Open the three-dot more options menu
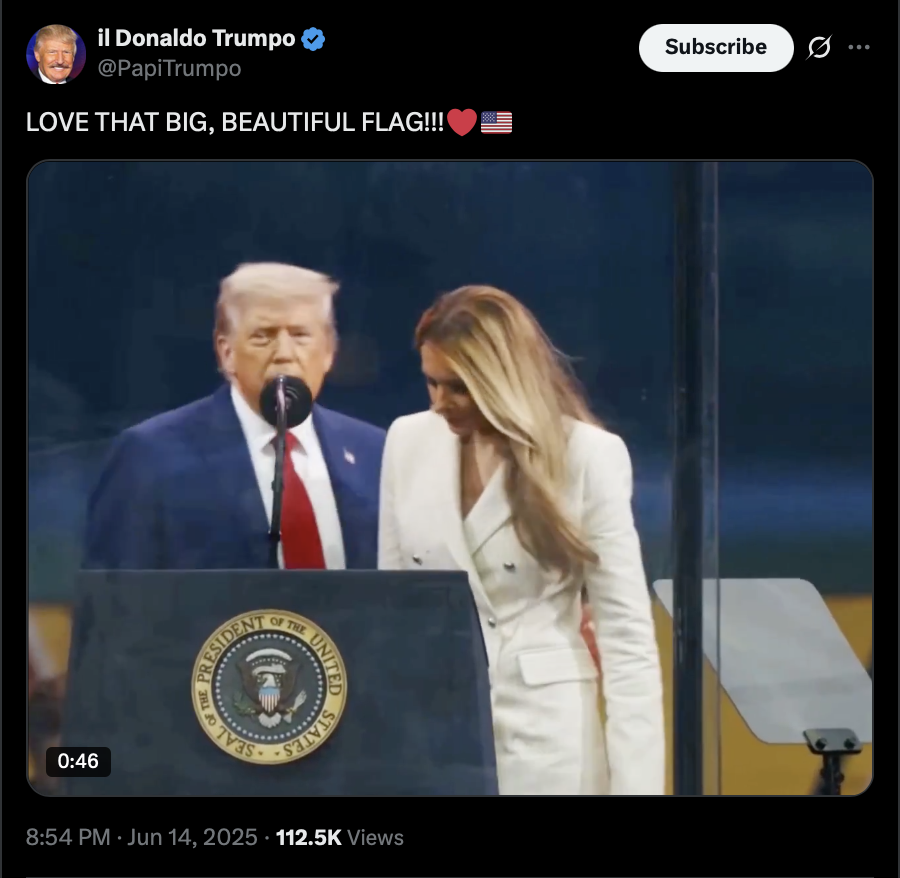900x878 pixels. point(859,47)
